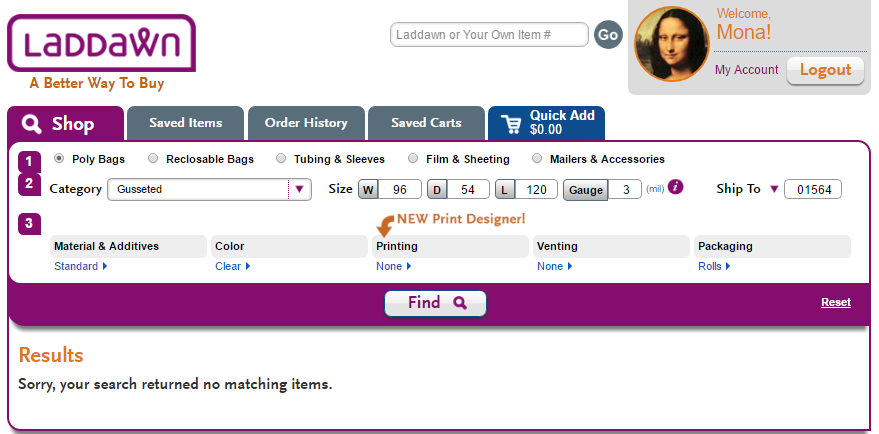Image resolution: width=879 pixels, height=434 pixels.
Task: Click the D size label button
Action: tap(437, 190)
